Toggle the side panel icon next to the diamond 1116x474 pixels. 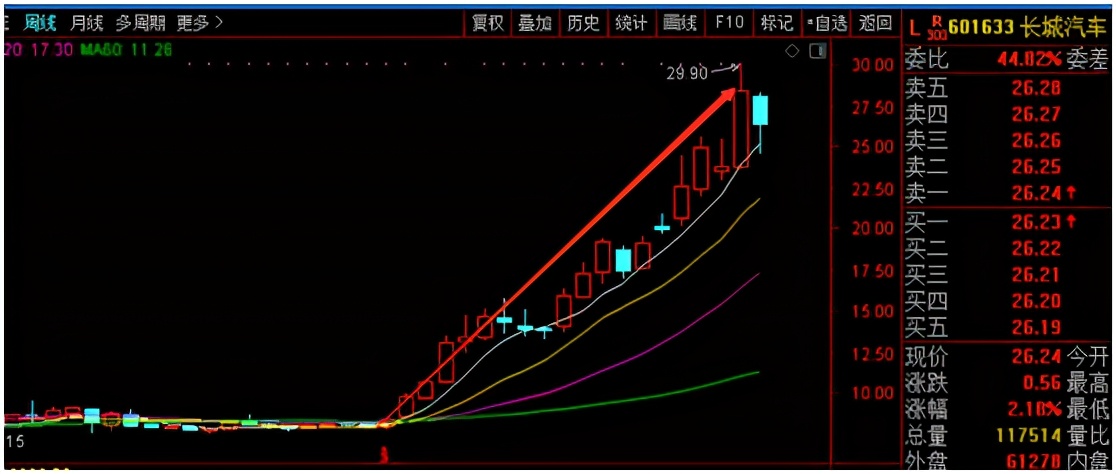(x=818, y=51)
